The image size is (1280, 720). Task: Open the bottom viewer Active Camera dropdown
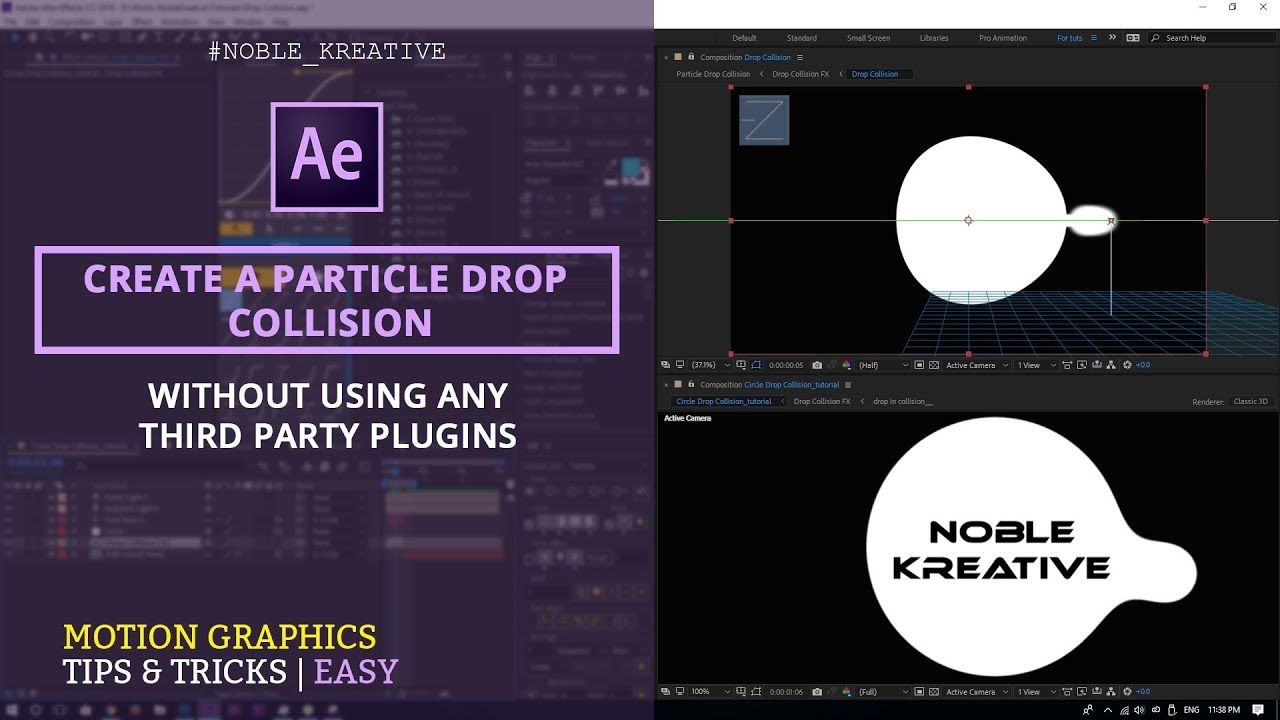977,692
